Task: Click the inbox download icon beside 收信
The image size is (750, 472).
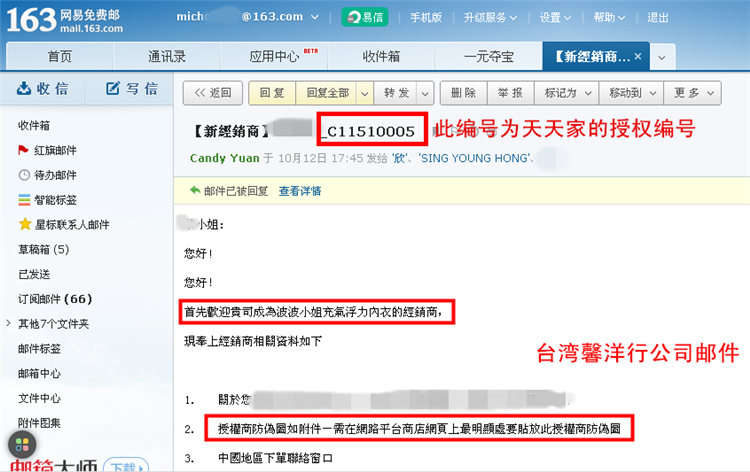Action: pos(23,88)
